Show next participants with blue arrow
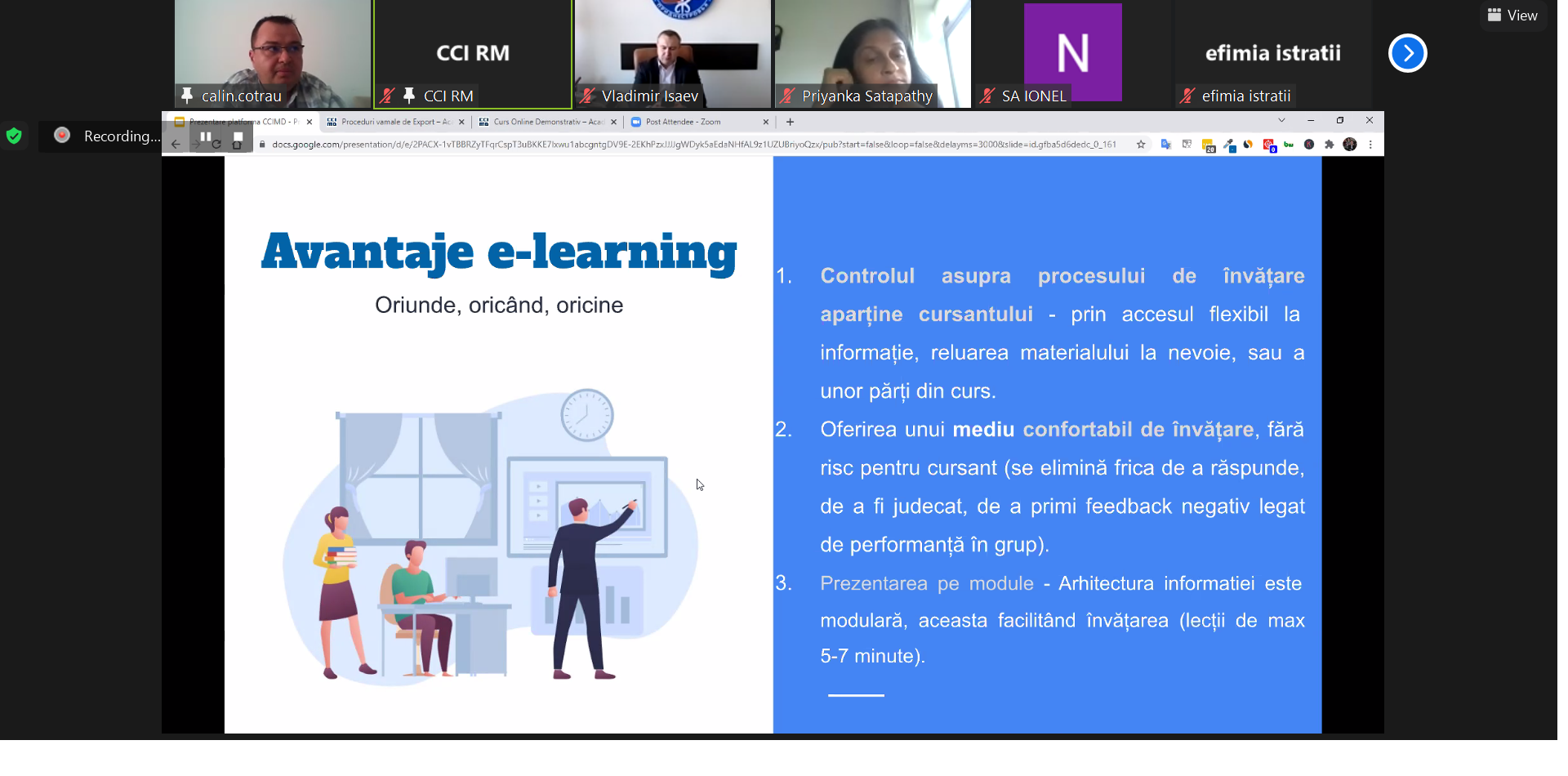The width and height of the screenshot is (1568, 776). [x=1407, y=53]
